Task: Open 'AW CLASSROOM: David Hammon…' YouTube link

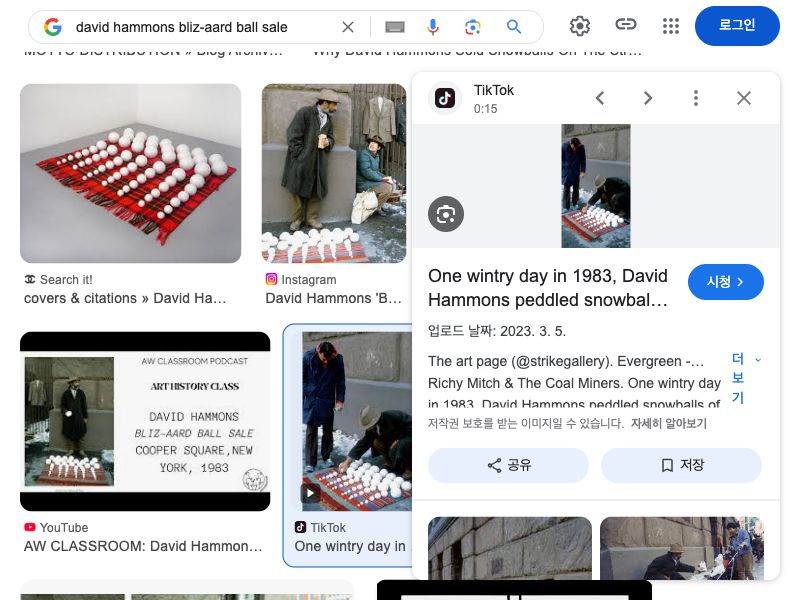Action: click(143, 546)
